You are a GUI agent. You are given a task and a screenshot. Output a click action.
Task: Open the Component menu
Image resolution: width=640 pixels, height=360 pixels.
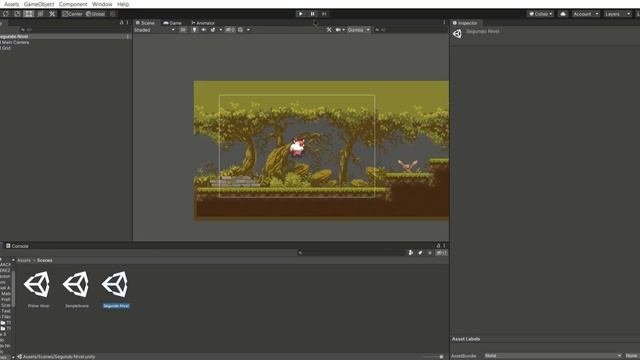(x=73, y=4)
